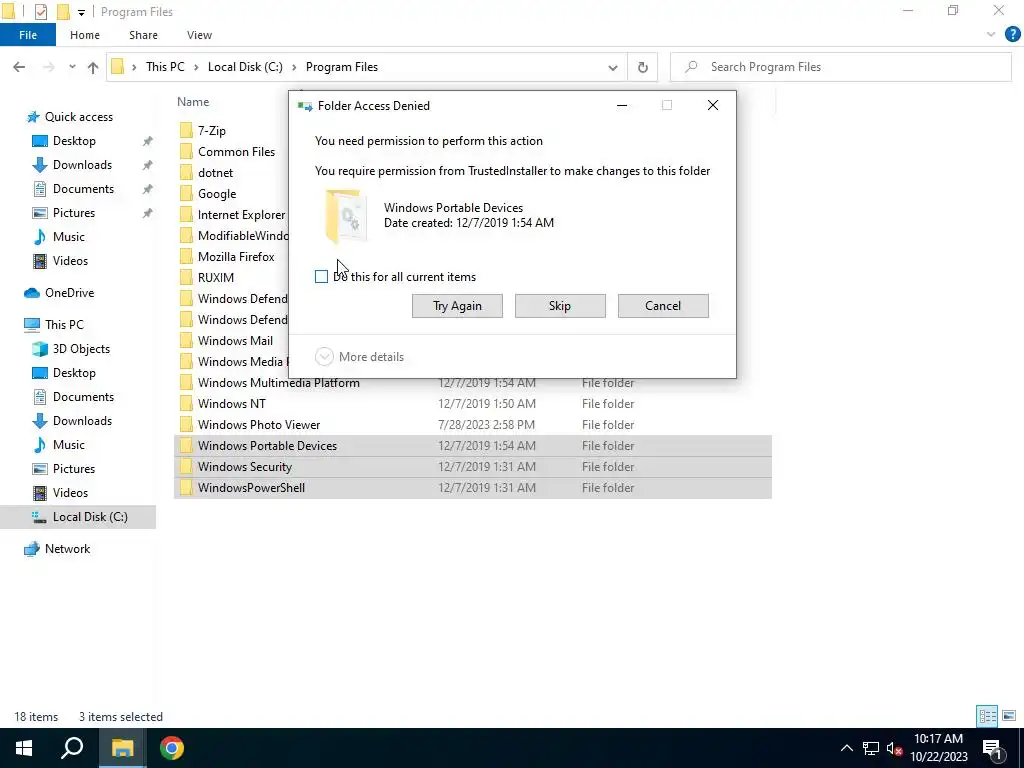1024x768 pixels.
Task: Select the Windows Portable Devices folder row
Action: click(x=473, y=445)
